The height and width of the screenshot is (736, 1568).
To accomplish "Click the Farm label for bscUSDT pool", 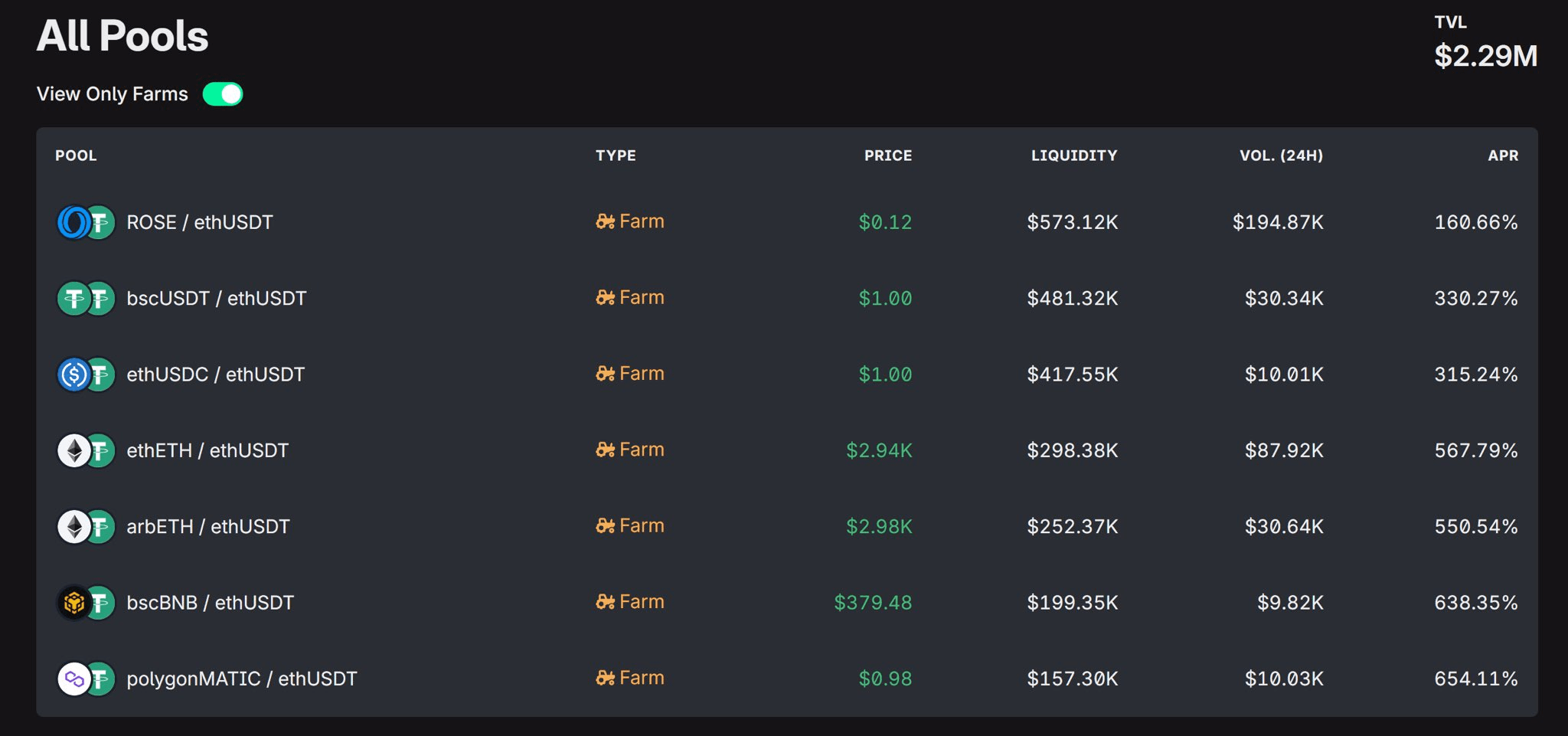I will 642,297.
